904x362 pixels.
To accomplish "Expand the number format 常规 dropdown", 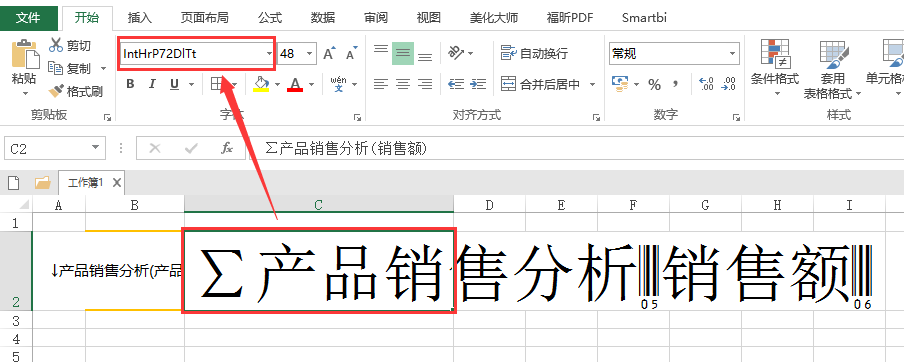I will coord(733,54).
